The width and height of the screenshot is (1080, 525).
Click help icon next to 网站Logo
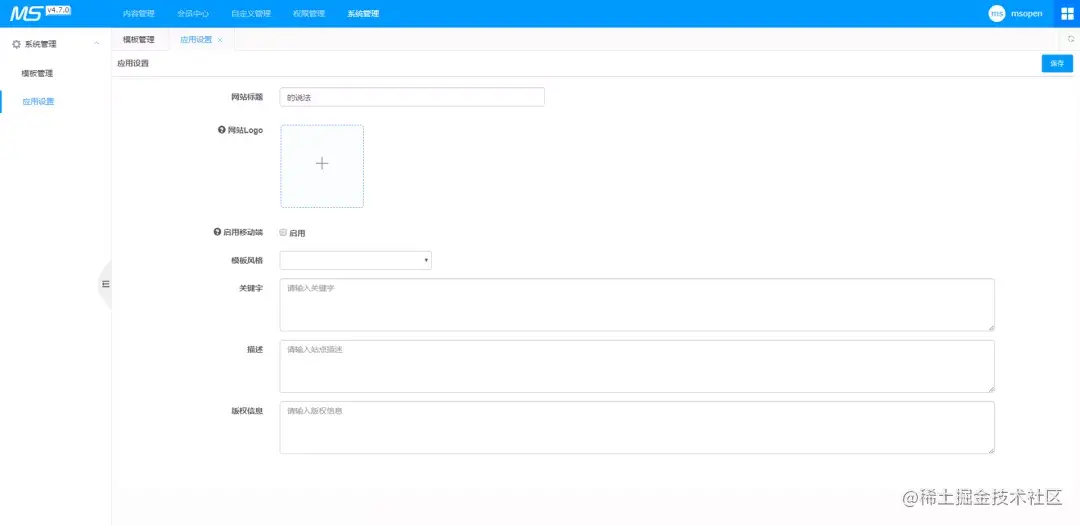(222, 130)
